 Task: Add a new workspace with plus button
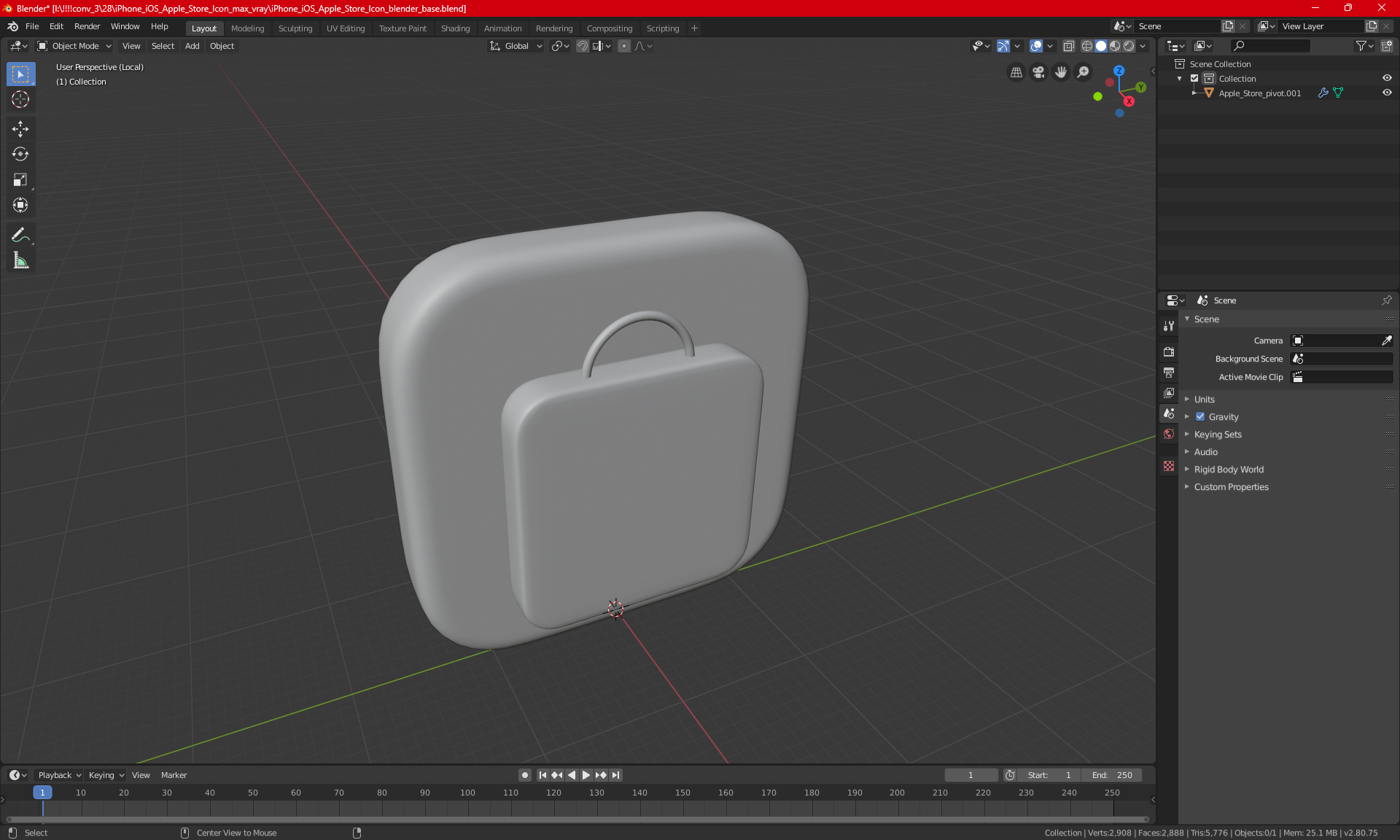point(694,28)
